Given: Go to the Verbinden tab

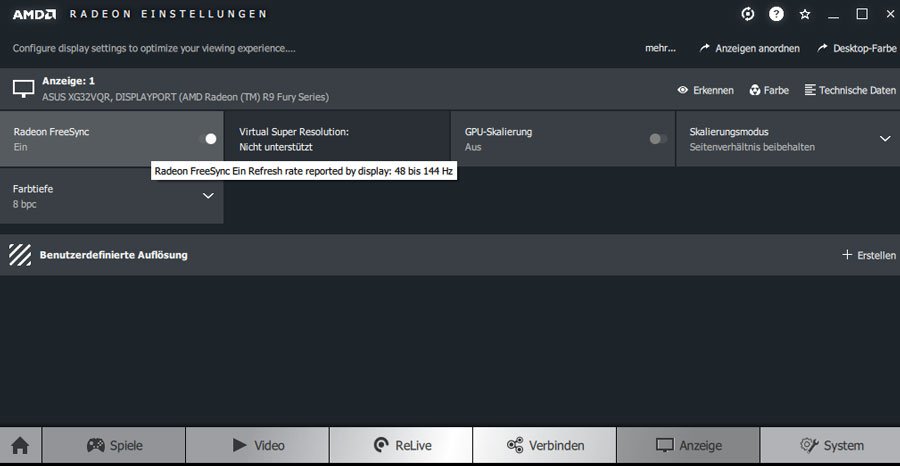Looking at the screenshot, I should (x=544, y=445).
